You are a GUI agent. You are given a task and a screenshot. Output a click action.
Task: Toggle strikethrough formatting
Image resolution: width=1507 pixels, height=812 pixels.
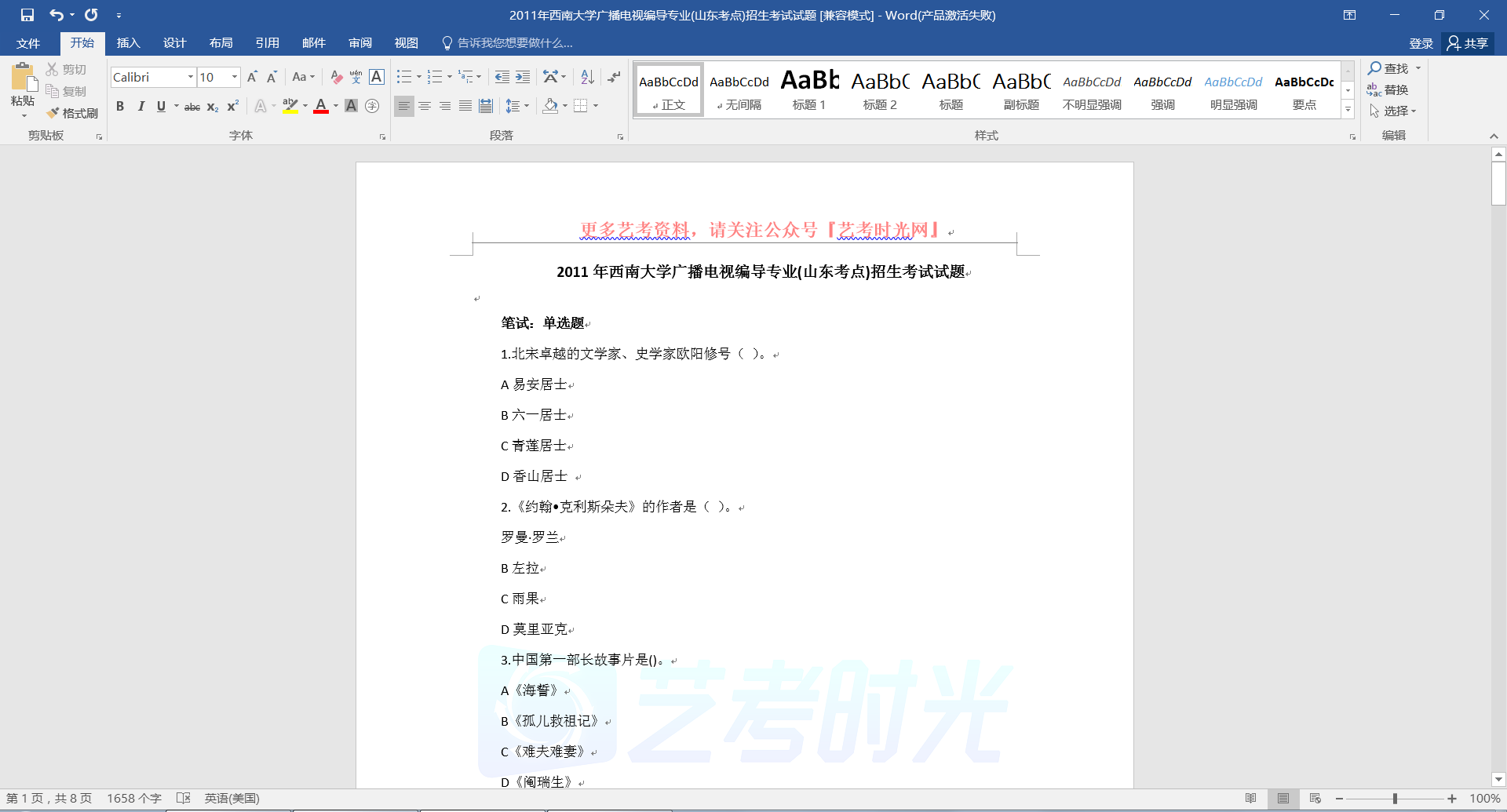(x=192, y=107)
